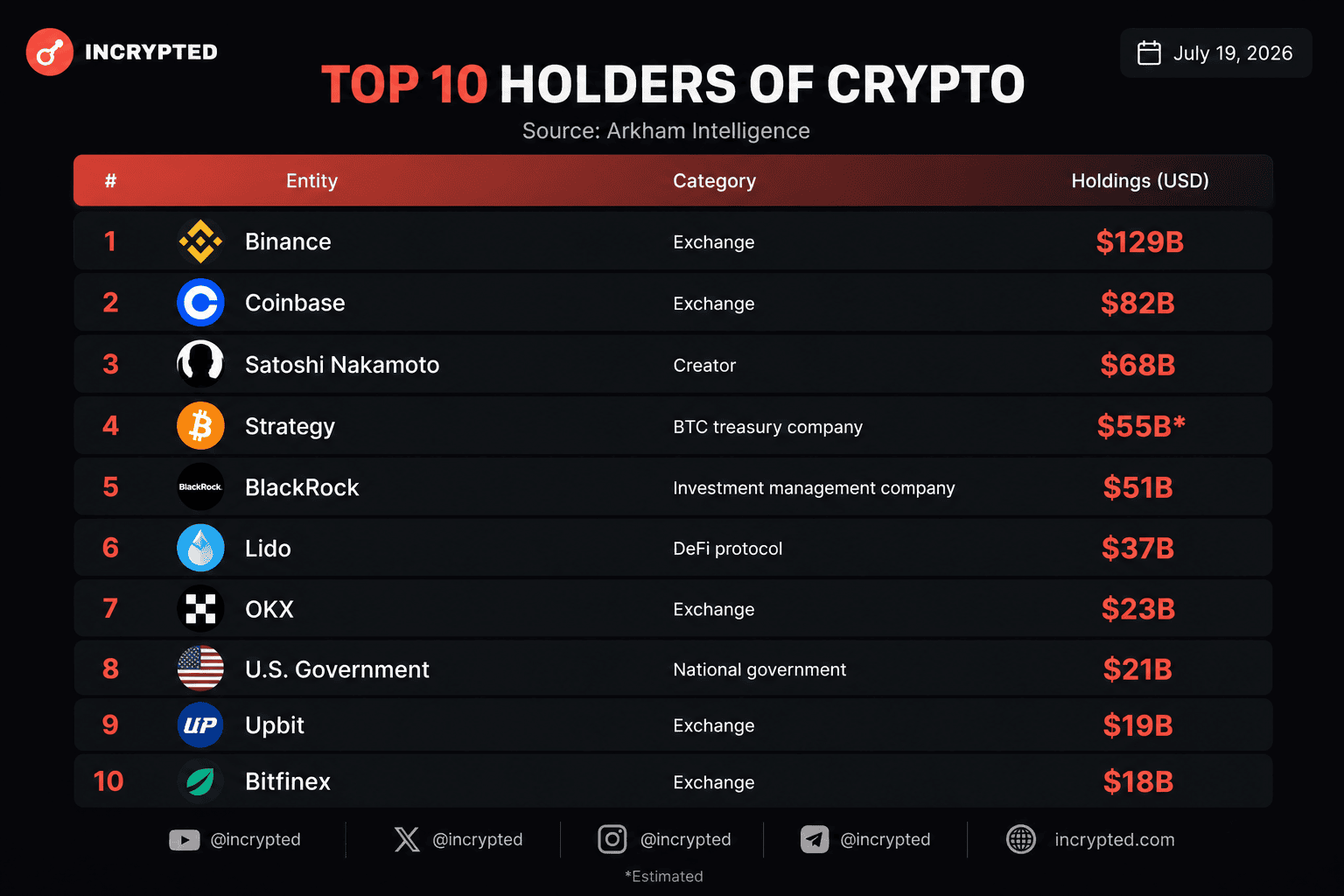Open the YouTube @incrypted link
The width and height of the screenshot is (1344, 896).
234,840
